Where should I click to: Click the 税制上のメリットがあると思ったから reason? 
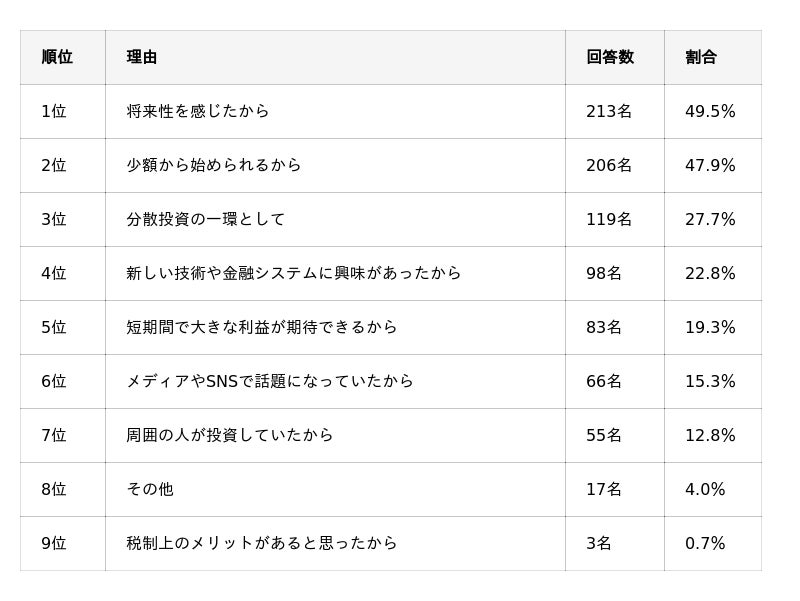click(262, 543)
